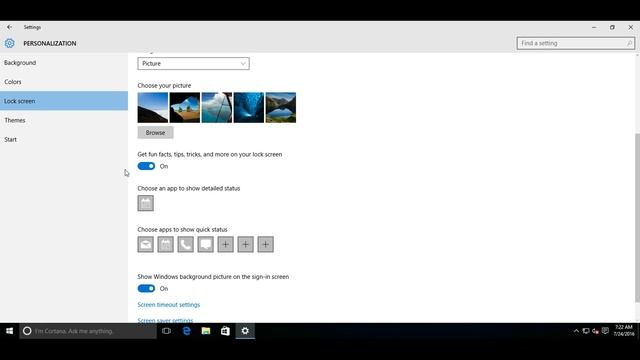Click the Cortana Ask me anything box
This screenshot has height=360, width=640.
(x=88, y=331)
